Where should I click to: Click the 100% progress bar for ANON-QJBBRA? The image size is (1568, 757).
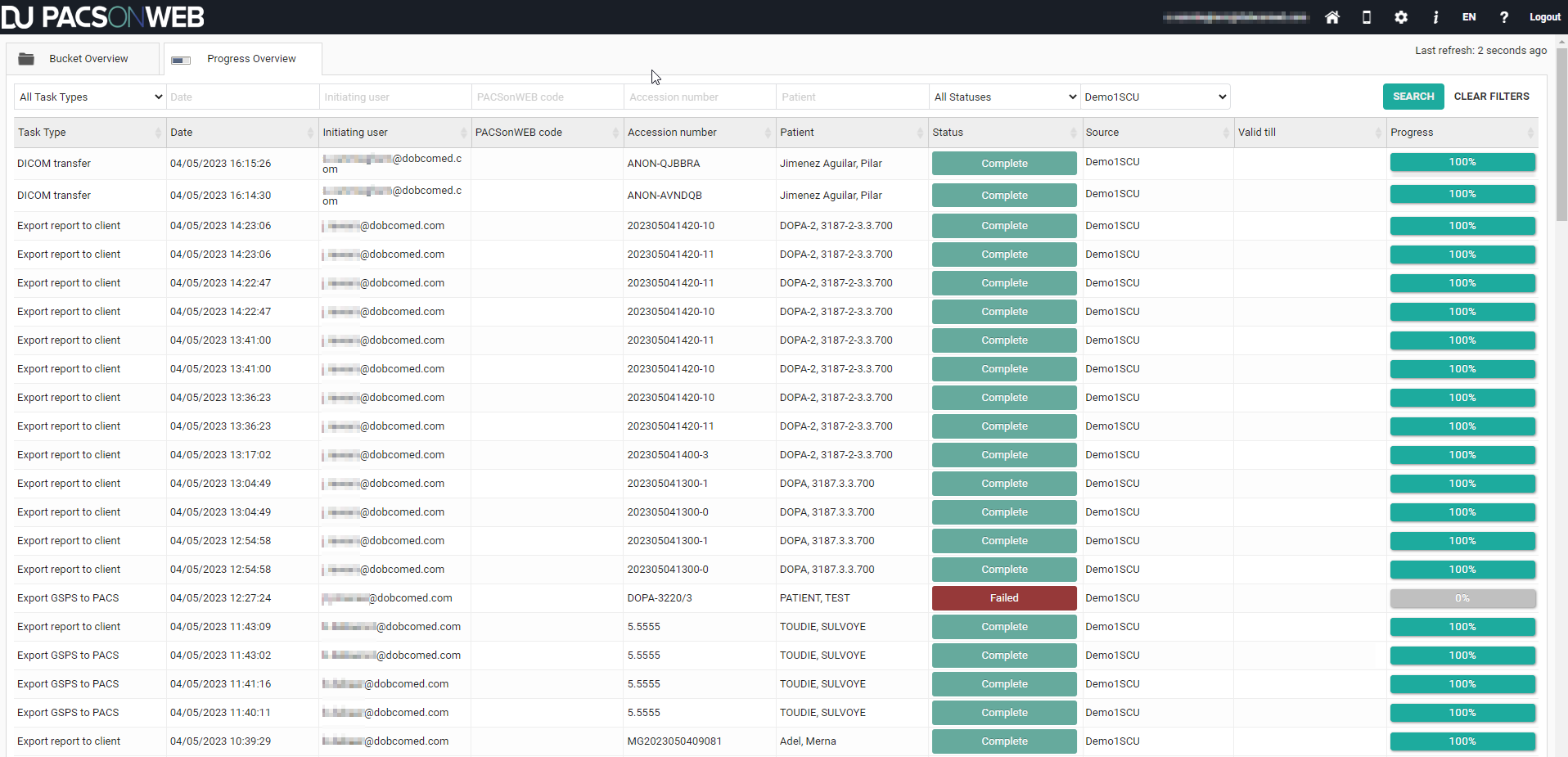pos(1462,162)
